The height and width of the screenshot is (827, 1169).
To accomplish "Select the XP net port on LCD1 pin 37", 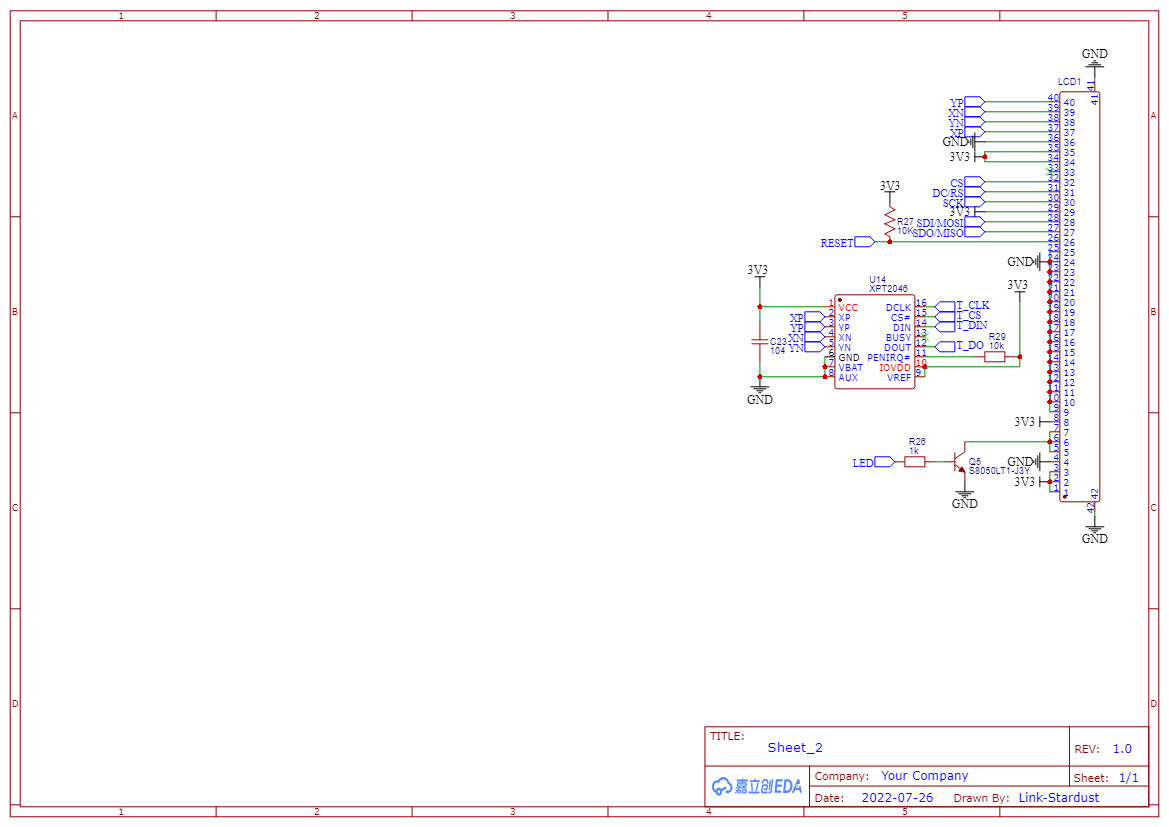I will [x=974, y=132].
